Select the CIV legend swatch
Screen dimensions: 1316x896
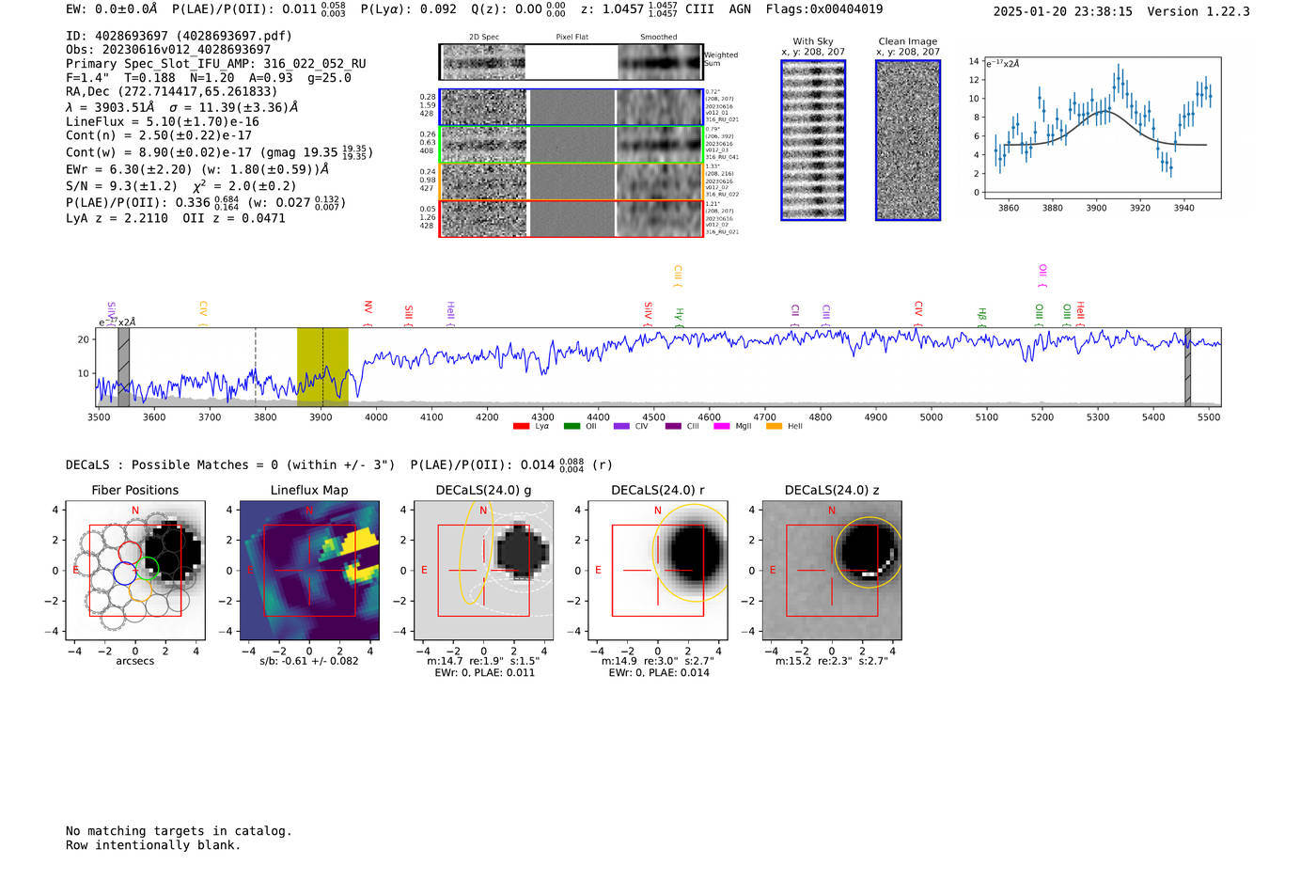(x=621, y=427)
